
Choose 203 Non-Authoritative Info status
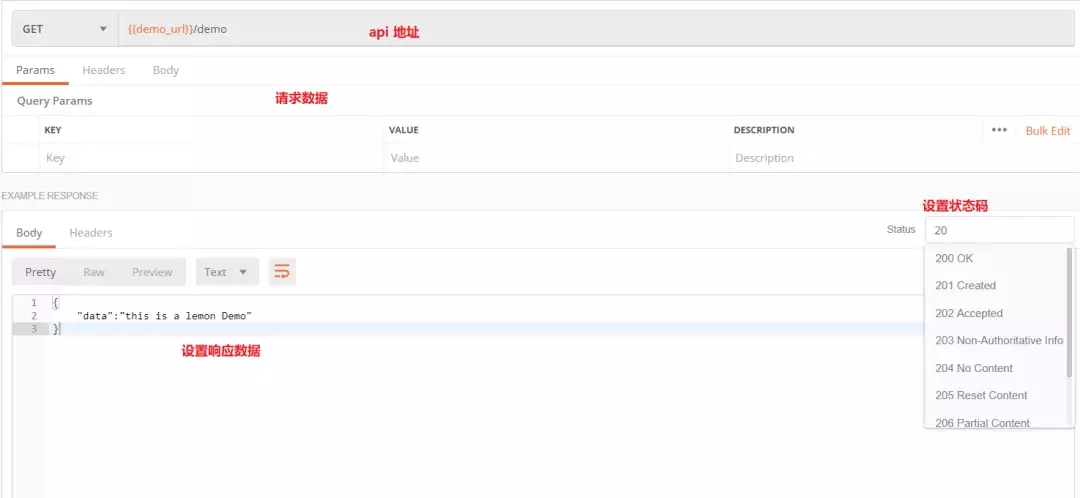(x=995, y=340)
